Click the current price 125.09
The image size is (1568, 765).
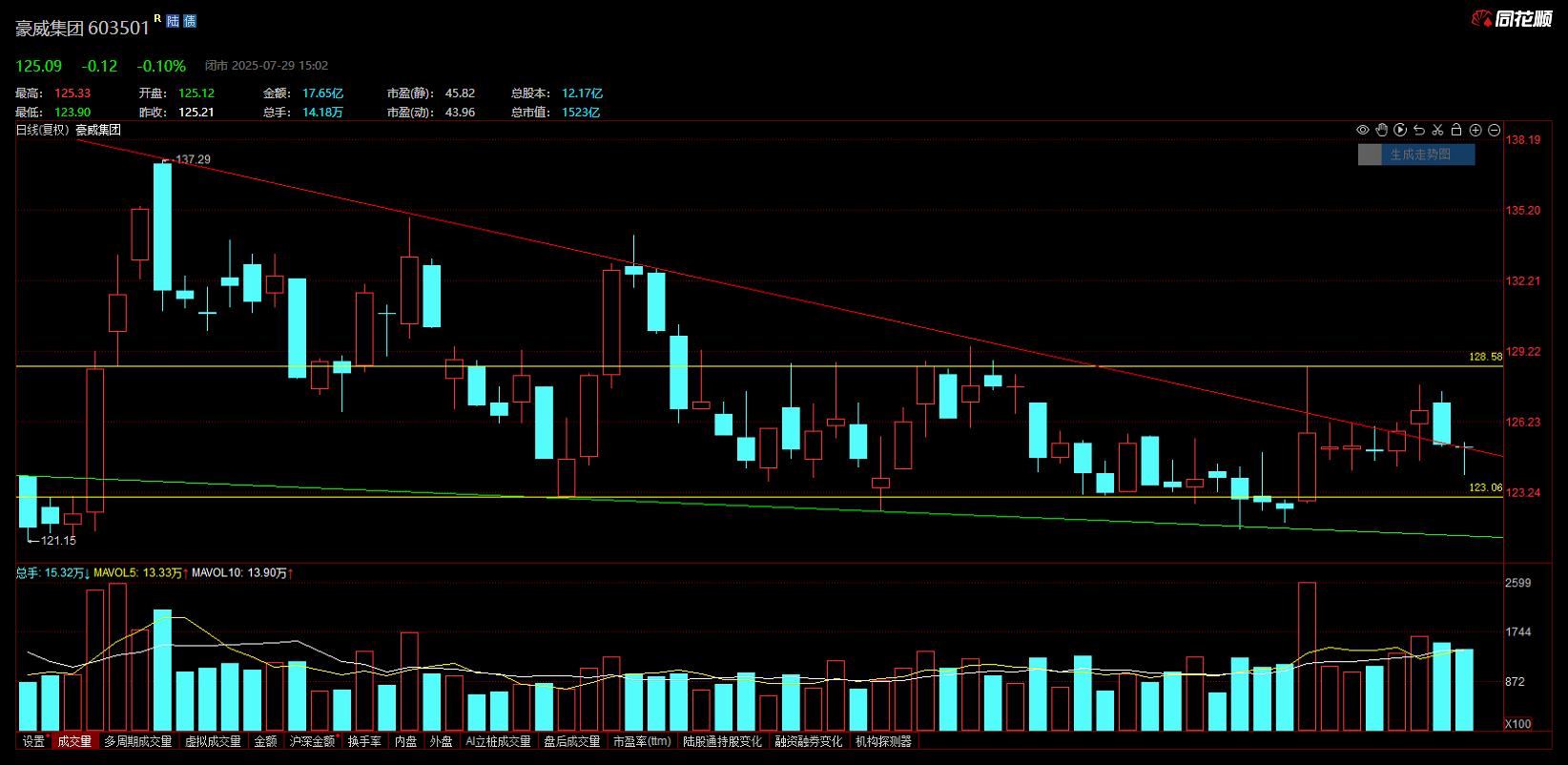(38, 66)
